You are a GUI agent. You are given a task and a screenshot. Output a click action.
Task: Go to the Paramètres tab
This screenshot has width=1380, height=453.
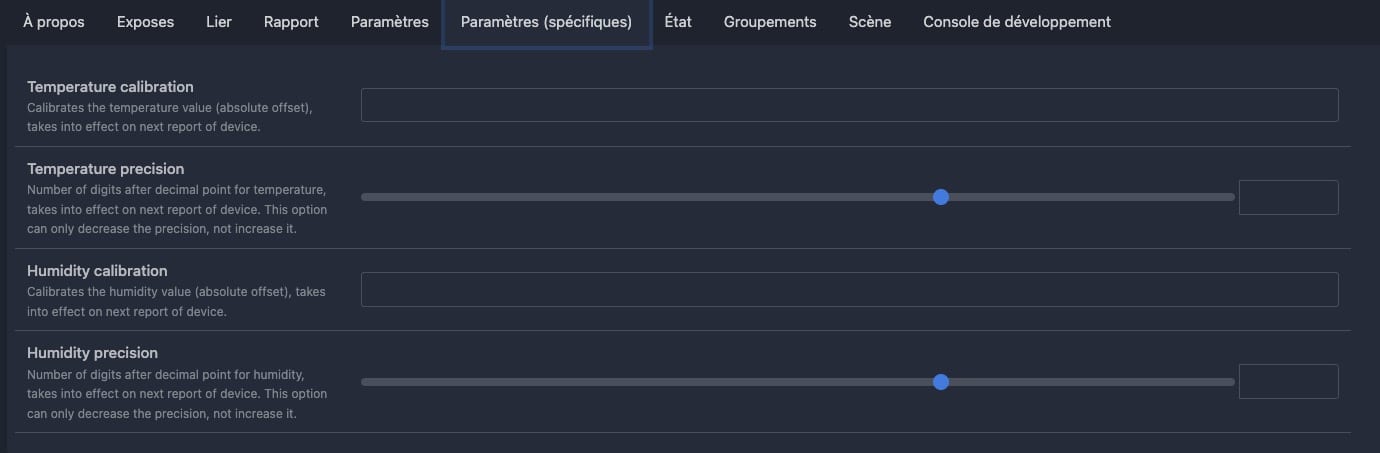(x=390, y=22)
